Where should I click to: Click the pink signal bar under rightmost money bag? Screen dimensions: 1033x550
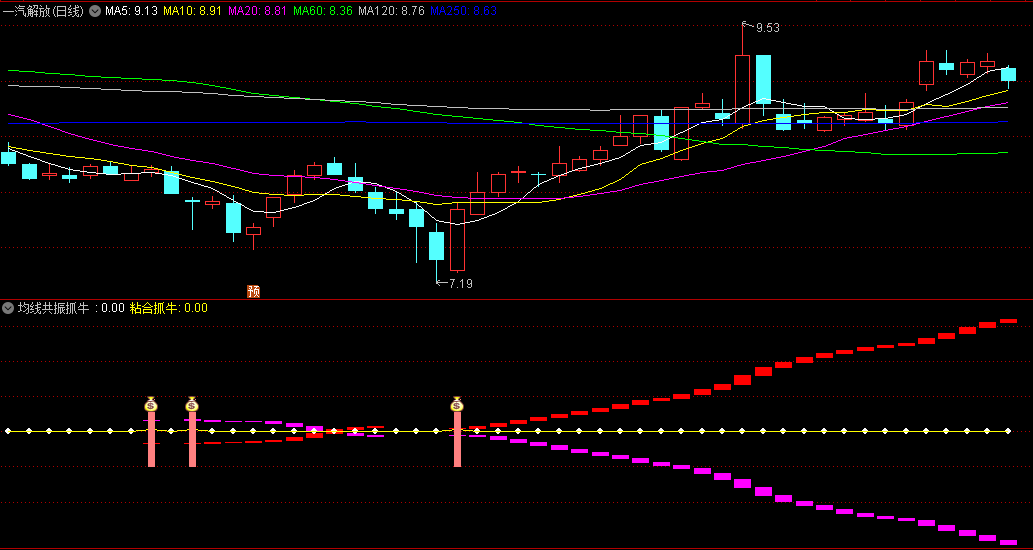(457, 439)
